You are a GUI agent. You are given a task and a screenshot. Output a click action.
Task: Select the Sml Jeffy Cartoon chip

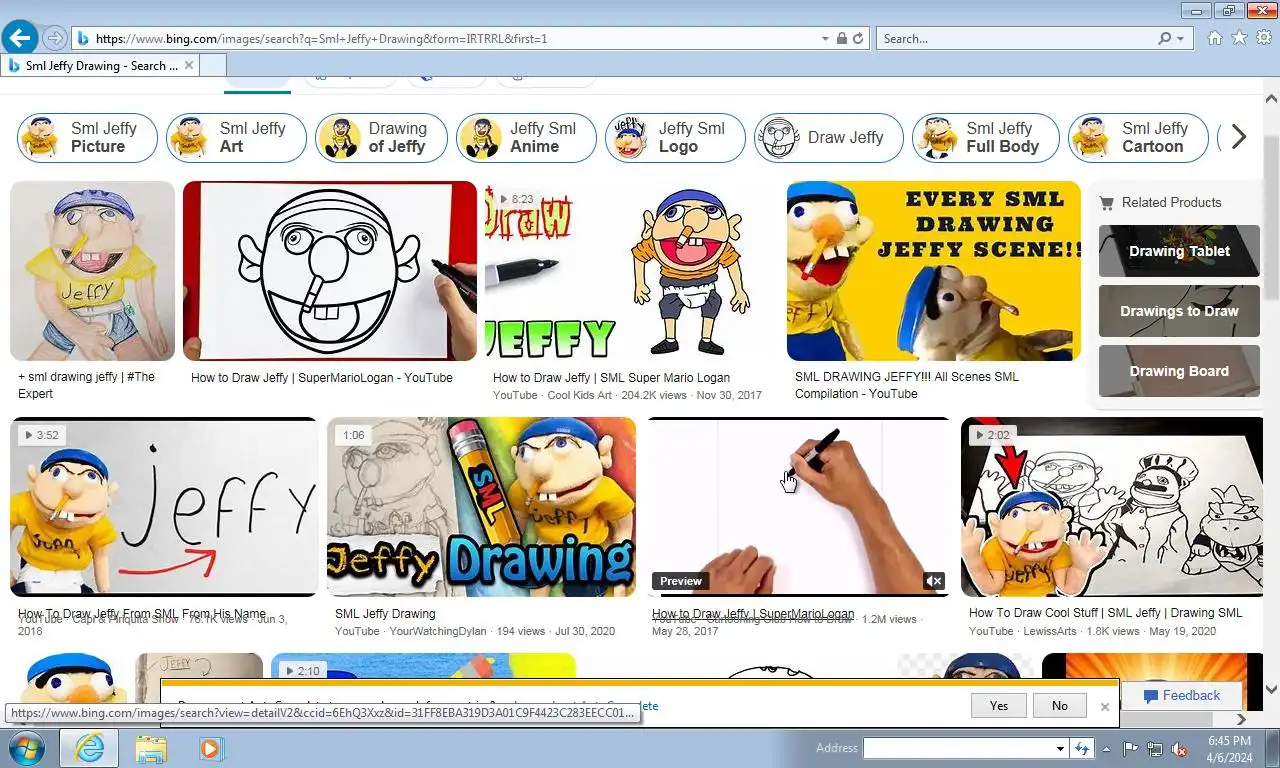click(x=1138, y=137)
